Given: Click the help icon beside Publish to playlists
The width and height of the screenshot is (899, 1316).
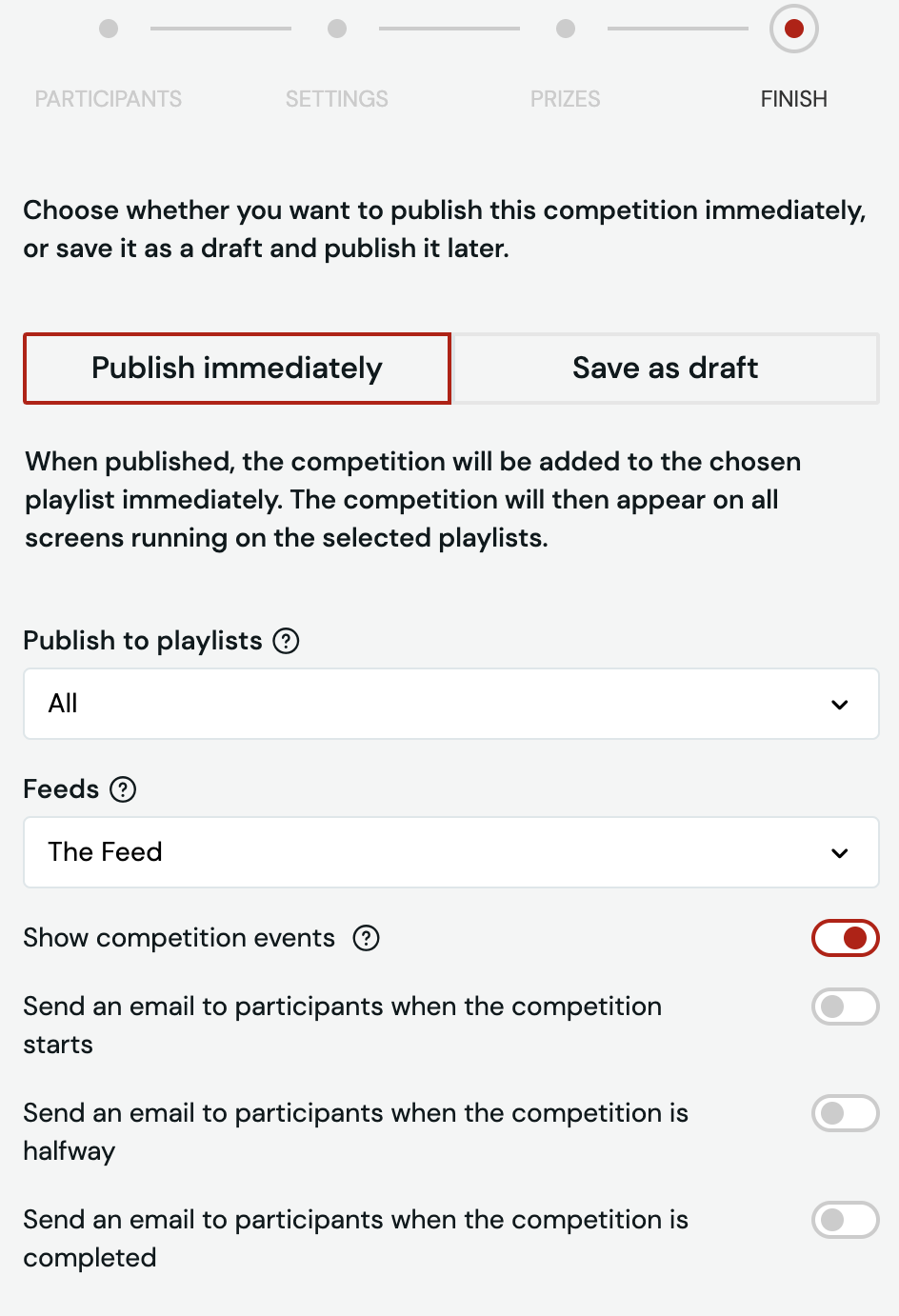Looking at the screenshot, I should click(x=286, y=641).
